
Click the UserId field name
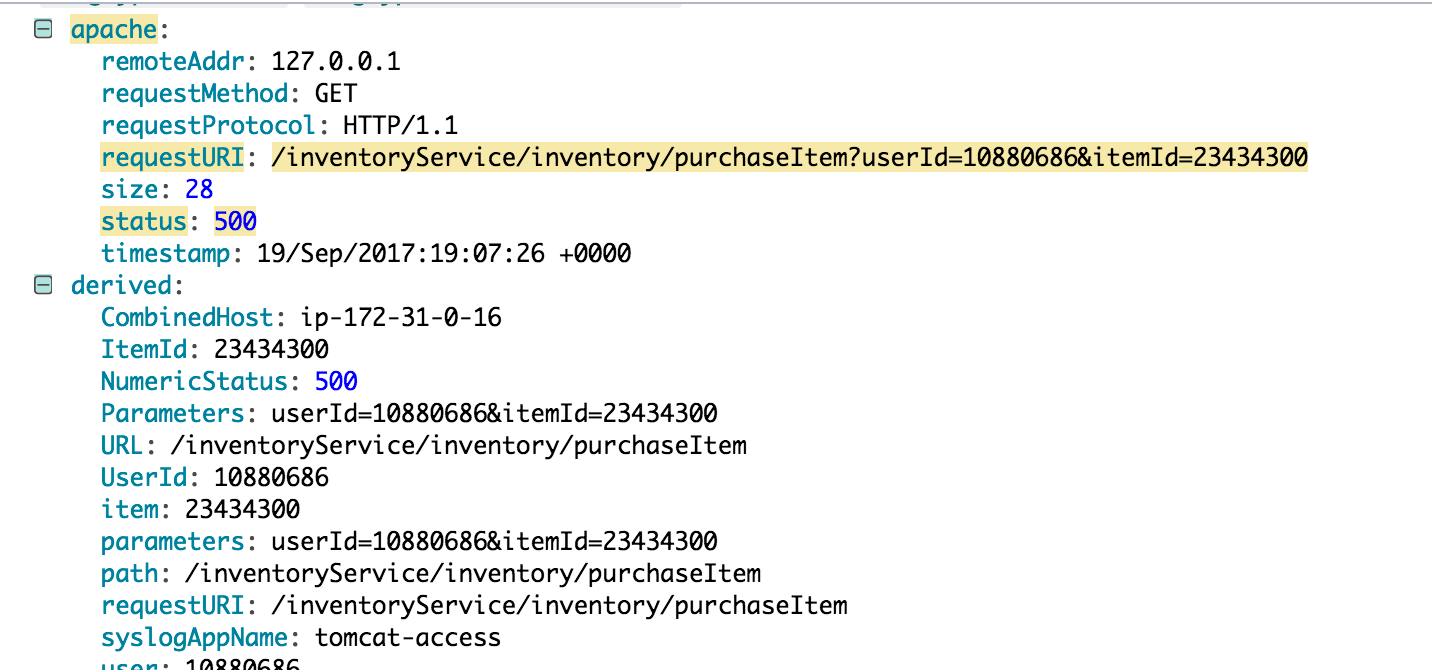[x=143, y=478]
